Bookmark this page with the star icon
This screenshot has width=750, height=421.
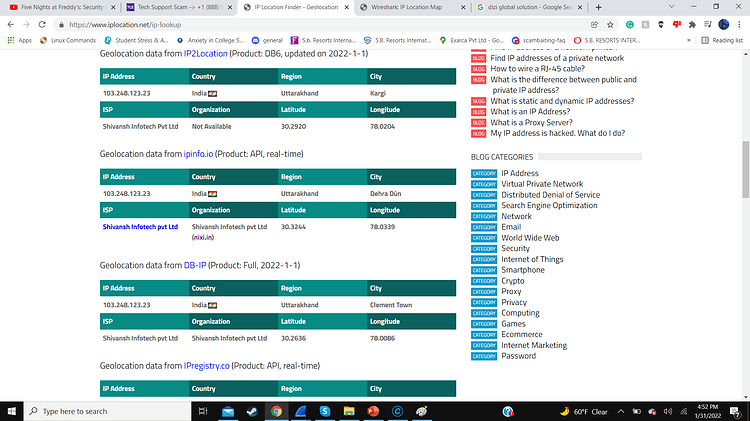coord(610,24)
